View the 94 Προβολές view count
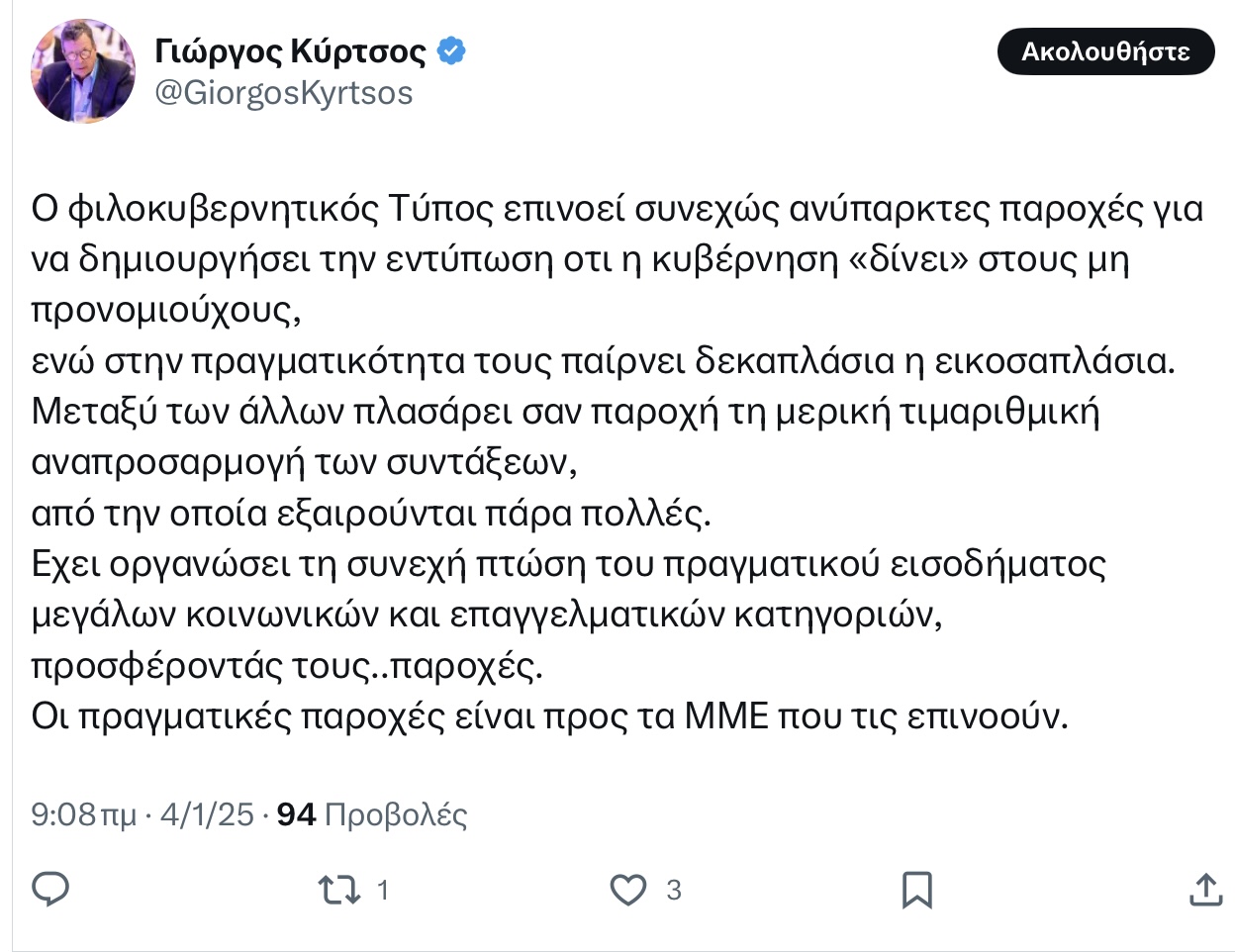This screenshot has width=1235, height=952. click(371, 814)
